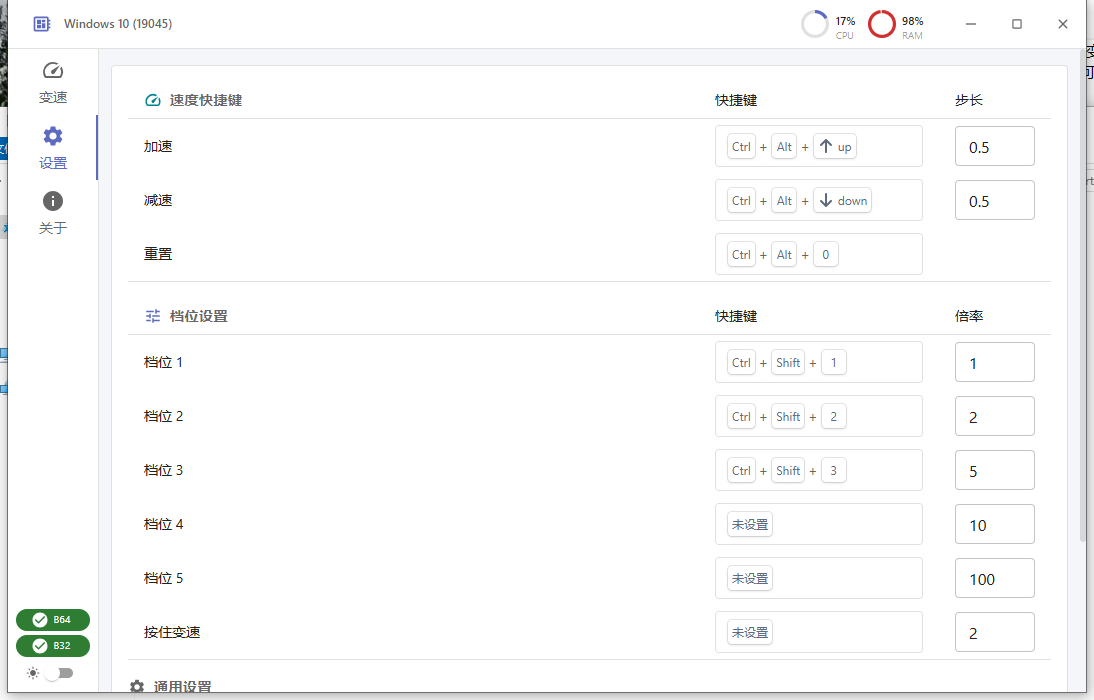Edit the 档位 3 hotkey field
This screenshot has height=700, width=1094.
(818, 470)
